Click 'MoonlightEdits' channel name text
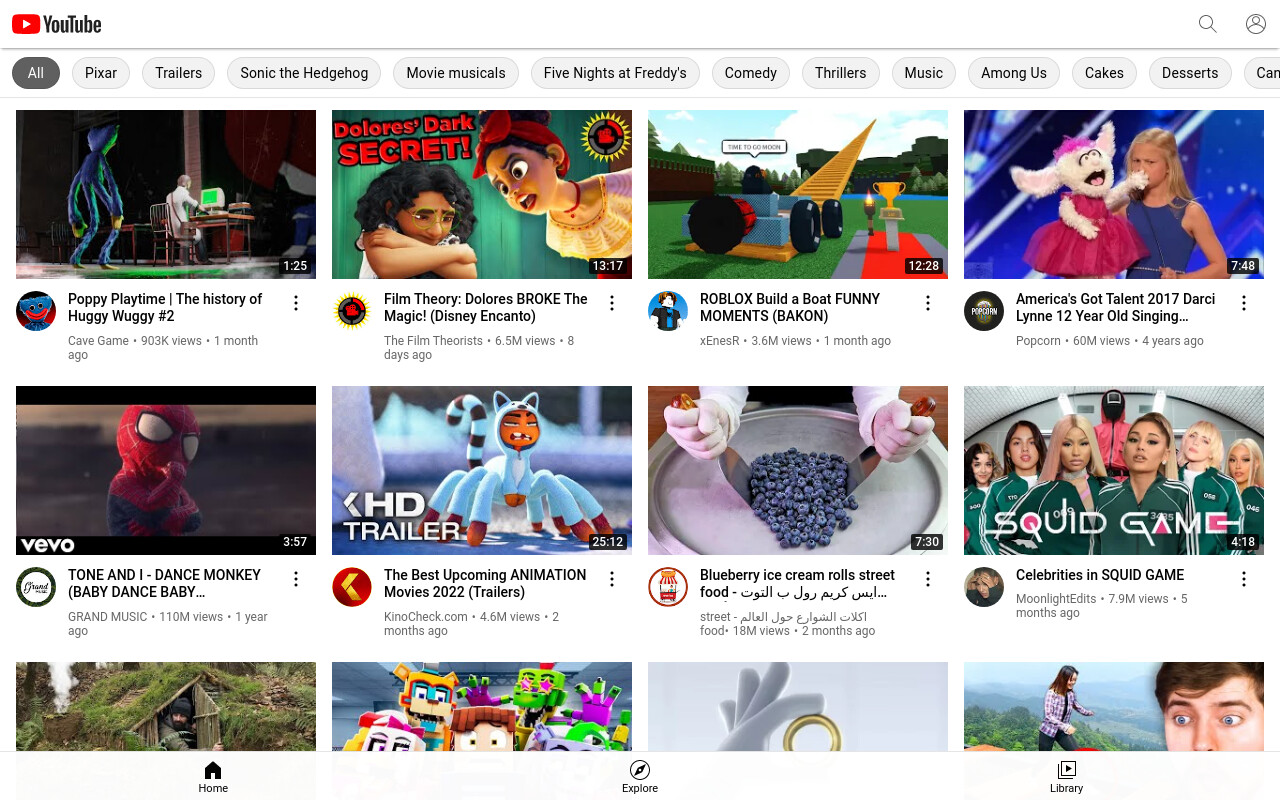 coord(1056,599)
